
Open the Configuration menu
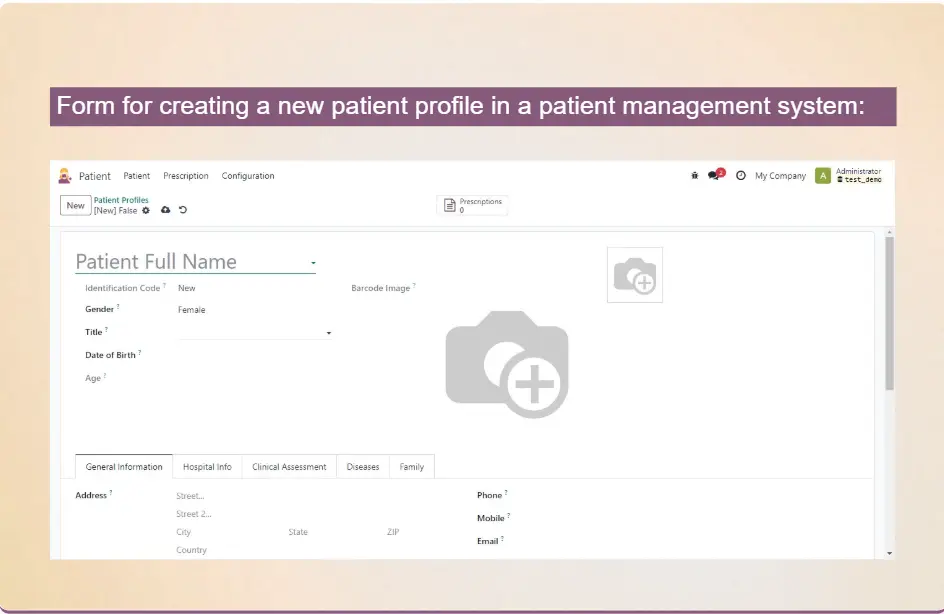[x=248, y=176]
